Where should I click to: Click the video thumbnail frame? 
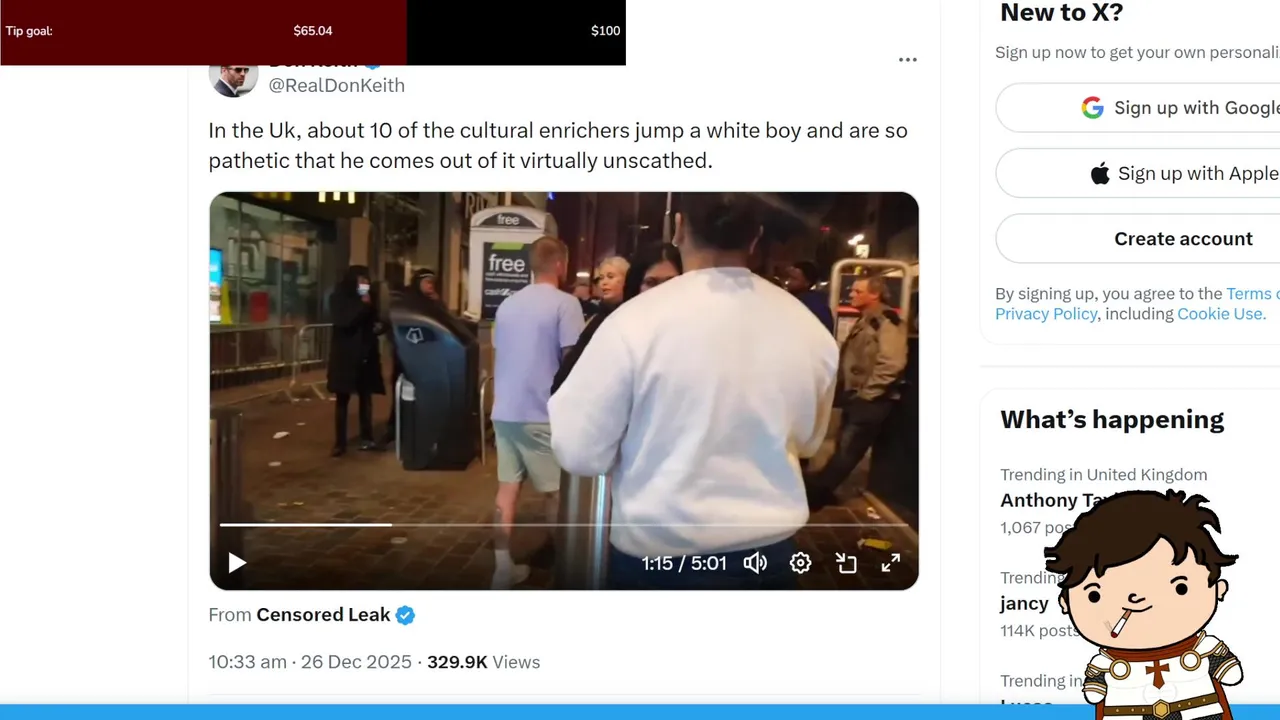pos(564,390)
